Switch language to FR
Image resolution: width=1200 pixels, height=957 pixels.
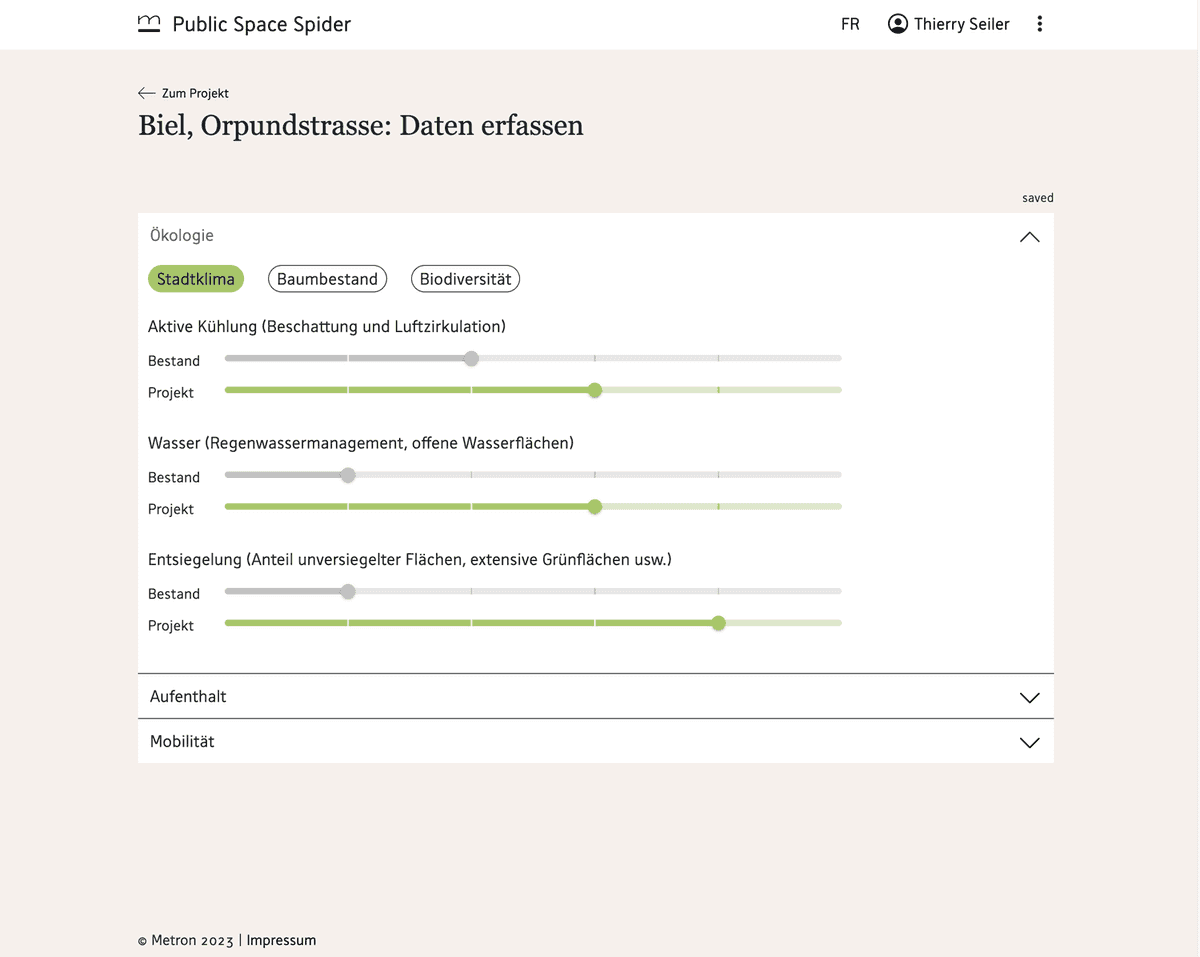[850, 24]
